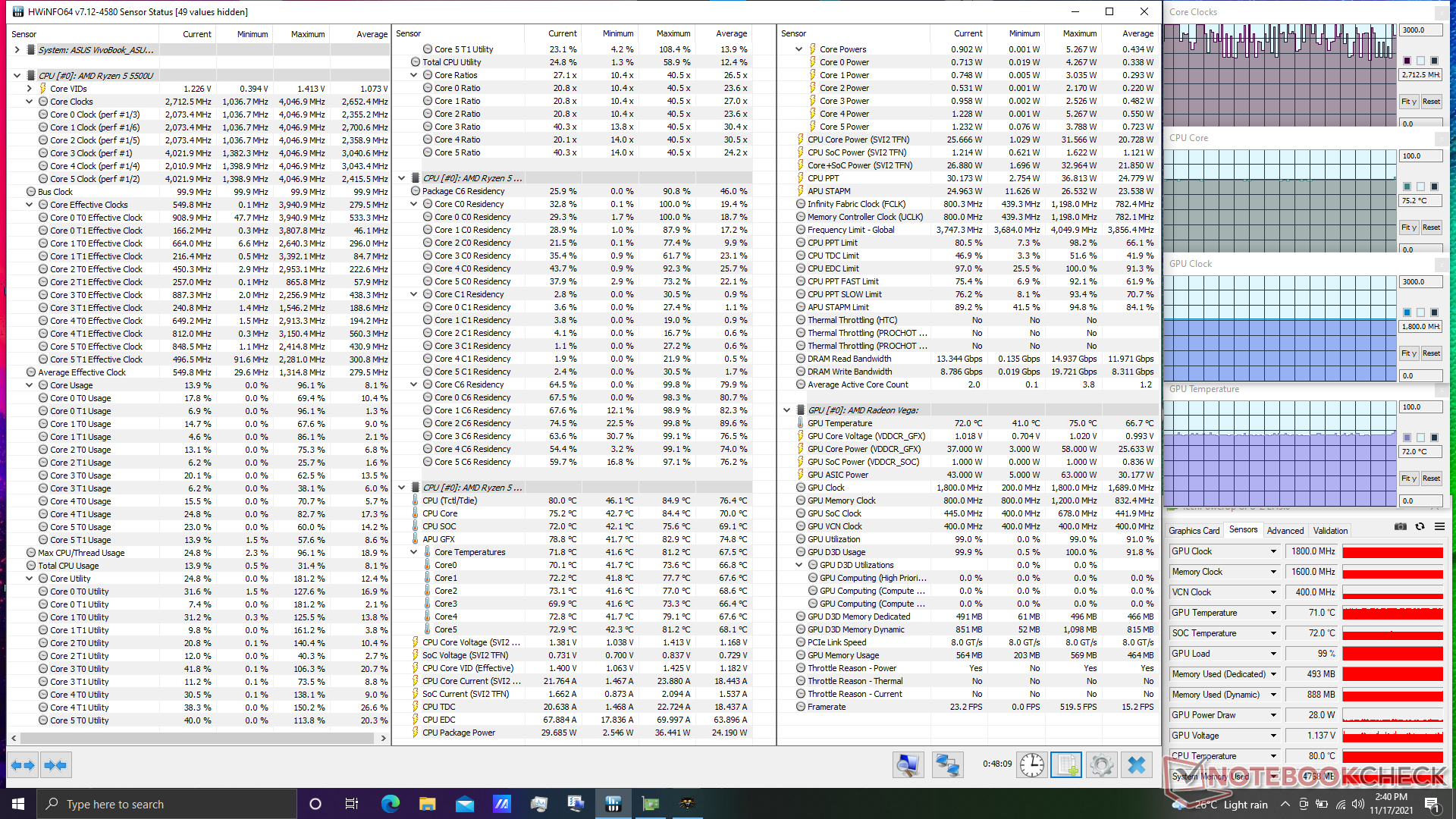Click the Windows Start button
The height and width of the screenshot is (819, 1456).
click(x=18, y=804)
